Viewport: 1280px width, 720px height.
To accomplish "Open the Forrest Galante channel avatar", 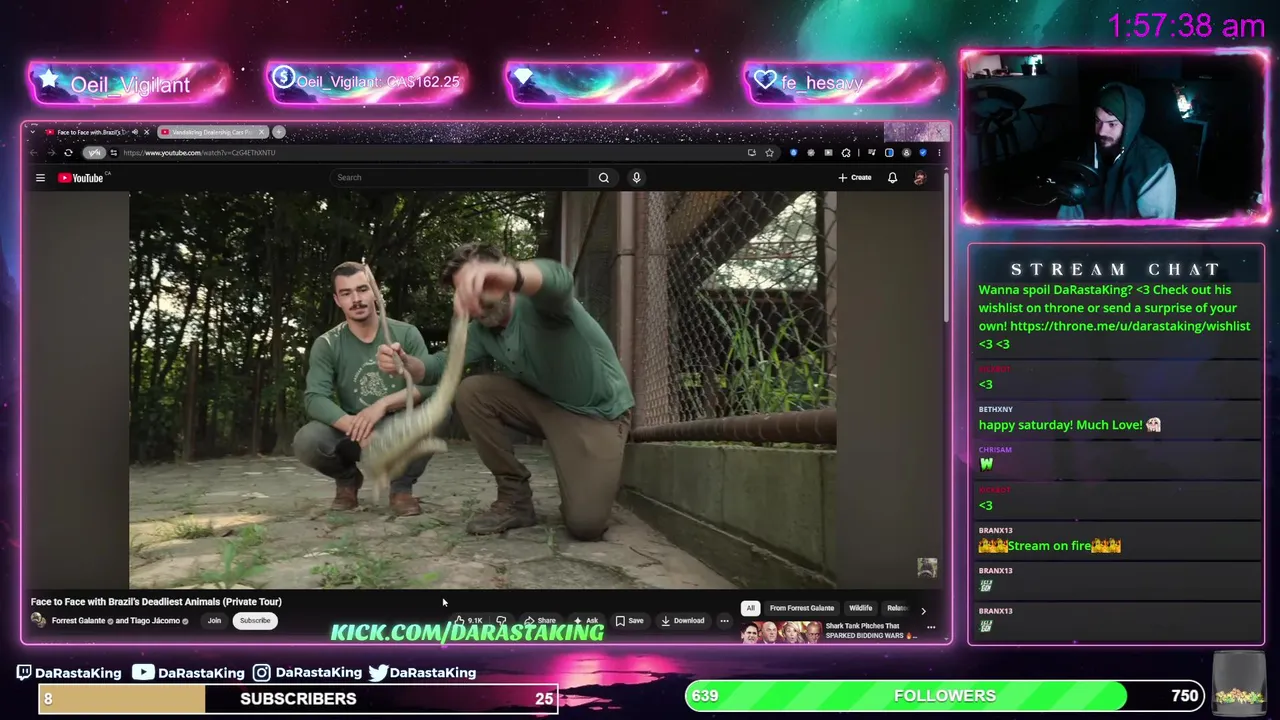I will (x=39, y=620).
